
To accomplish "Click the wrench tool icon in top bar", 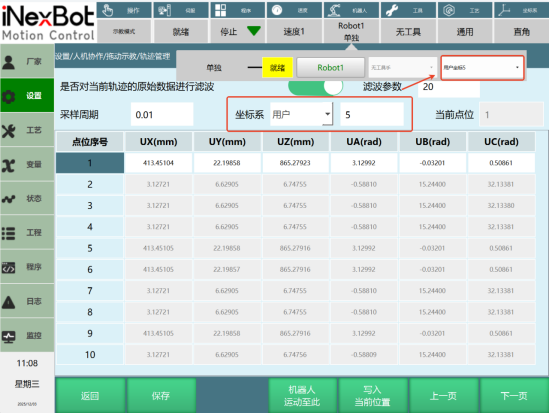I will click(x=392, y=10).
